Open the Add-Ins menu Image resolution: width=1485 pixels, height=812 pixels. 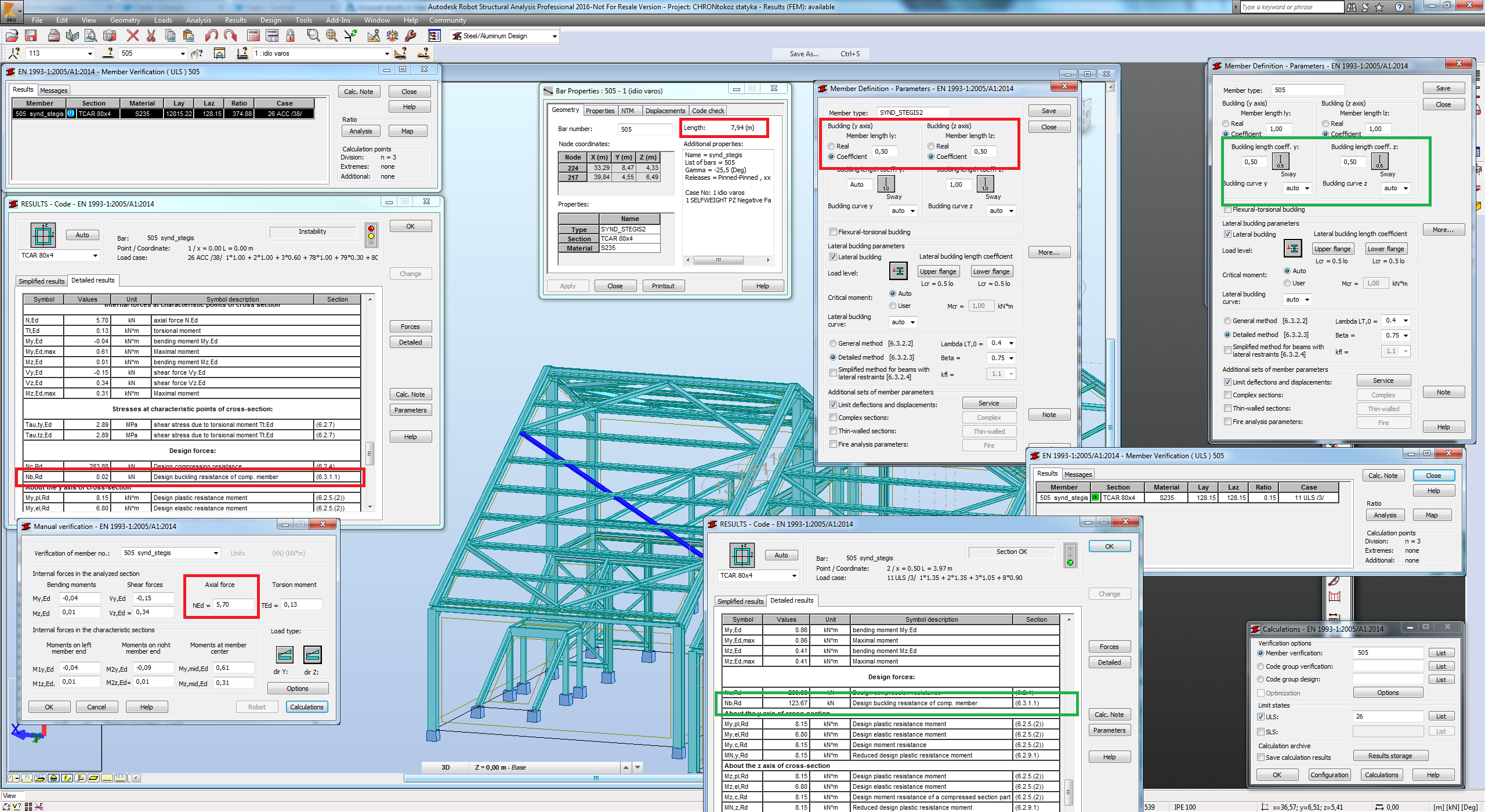[x=338, y=20]
